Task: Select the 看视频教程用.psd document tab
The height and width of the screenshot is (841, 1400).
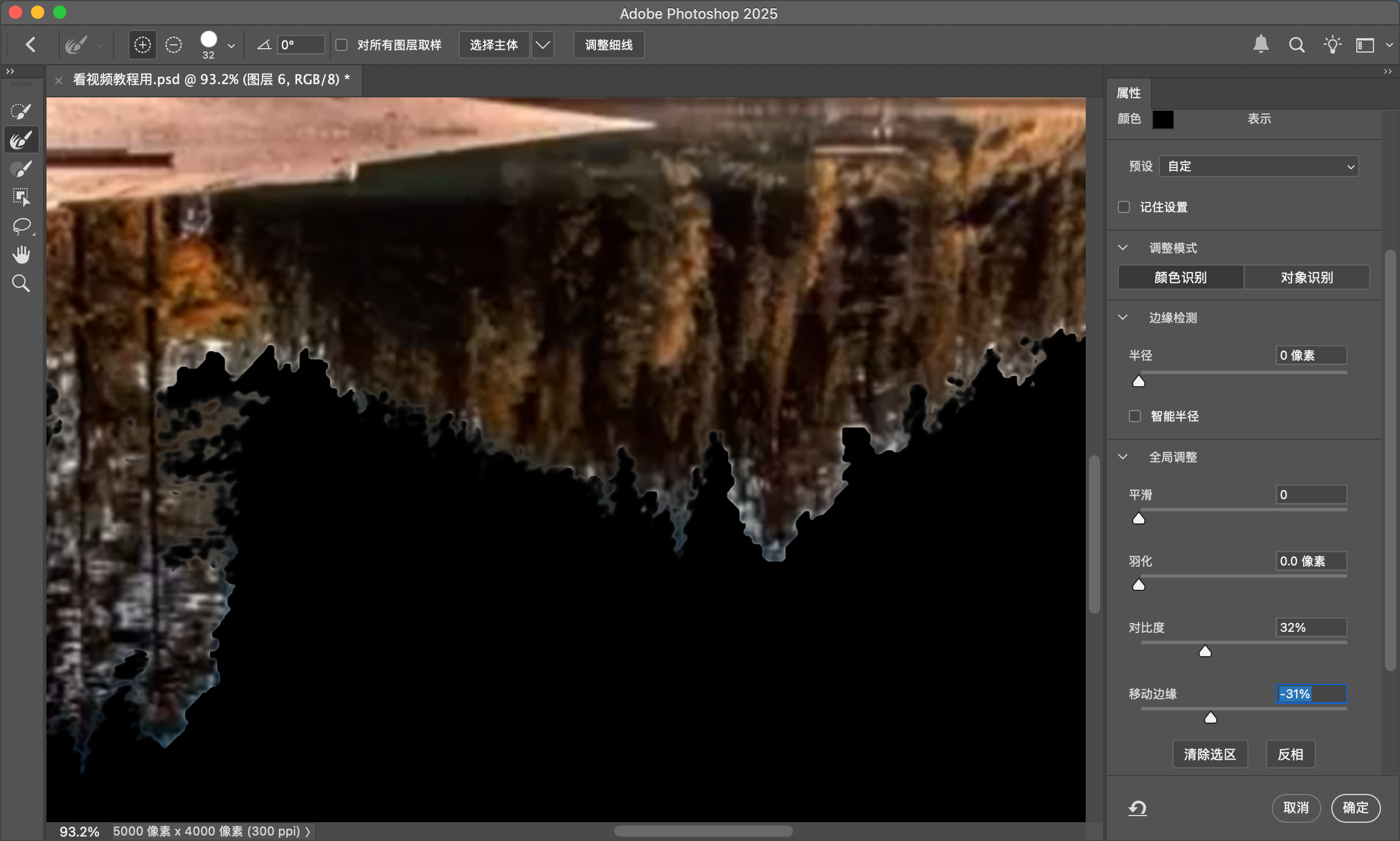Action: (210, 79)
